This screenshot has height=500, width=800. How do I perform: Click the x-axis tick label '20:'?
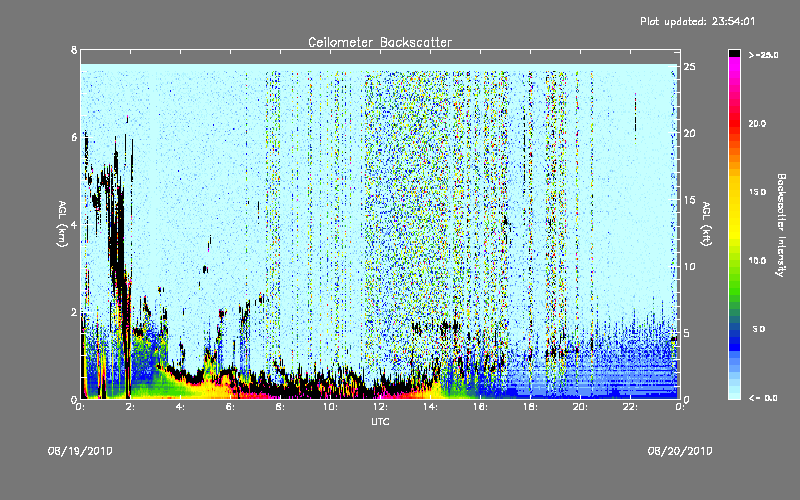click(580, 407)
